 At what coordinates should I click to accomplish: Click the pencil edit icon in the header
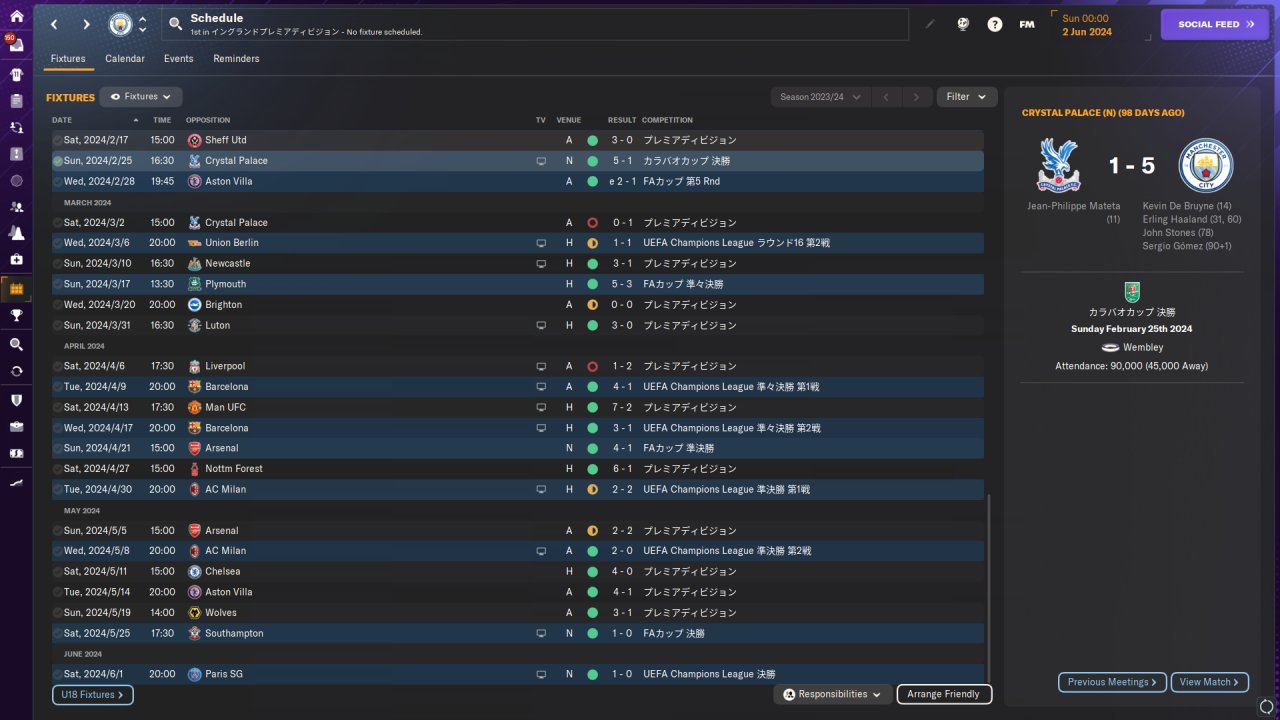click(x=930, y=24)
